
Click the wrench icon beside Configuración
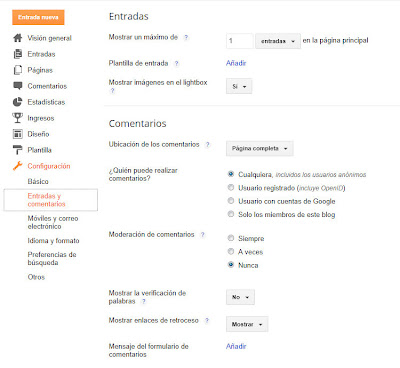(x=18, y=166)
